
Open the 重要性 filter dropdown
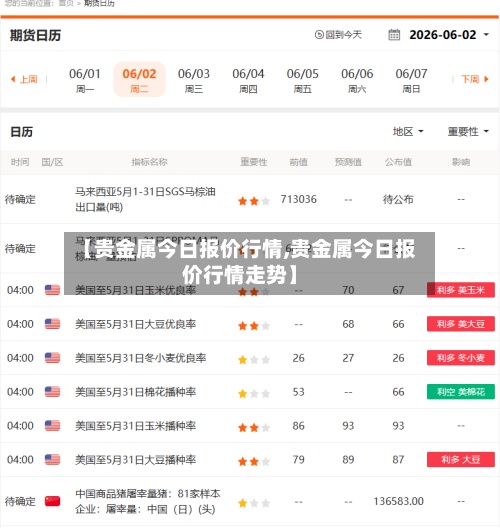tap(468, 131)
